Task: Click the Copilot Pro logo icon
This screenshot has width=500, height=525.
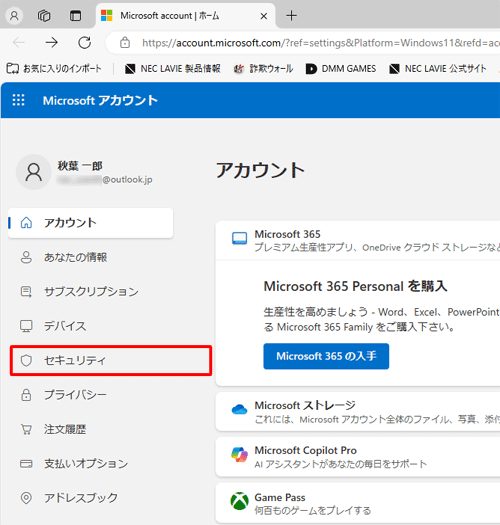Action: pyautogui.click(x=239, y=454)
